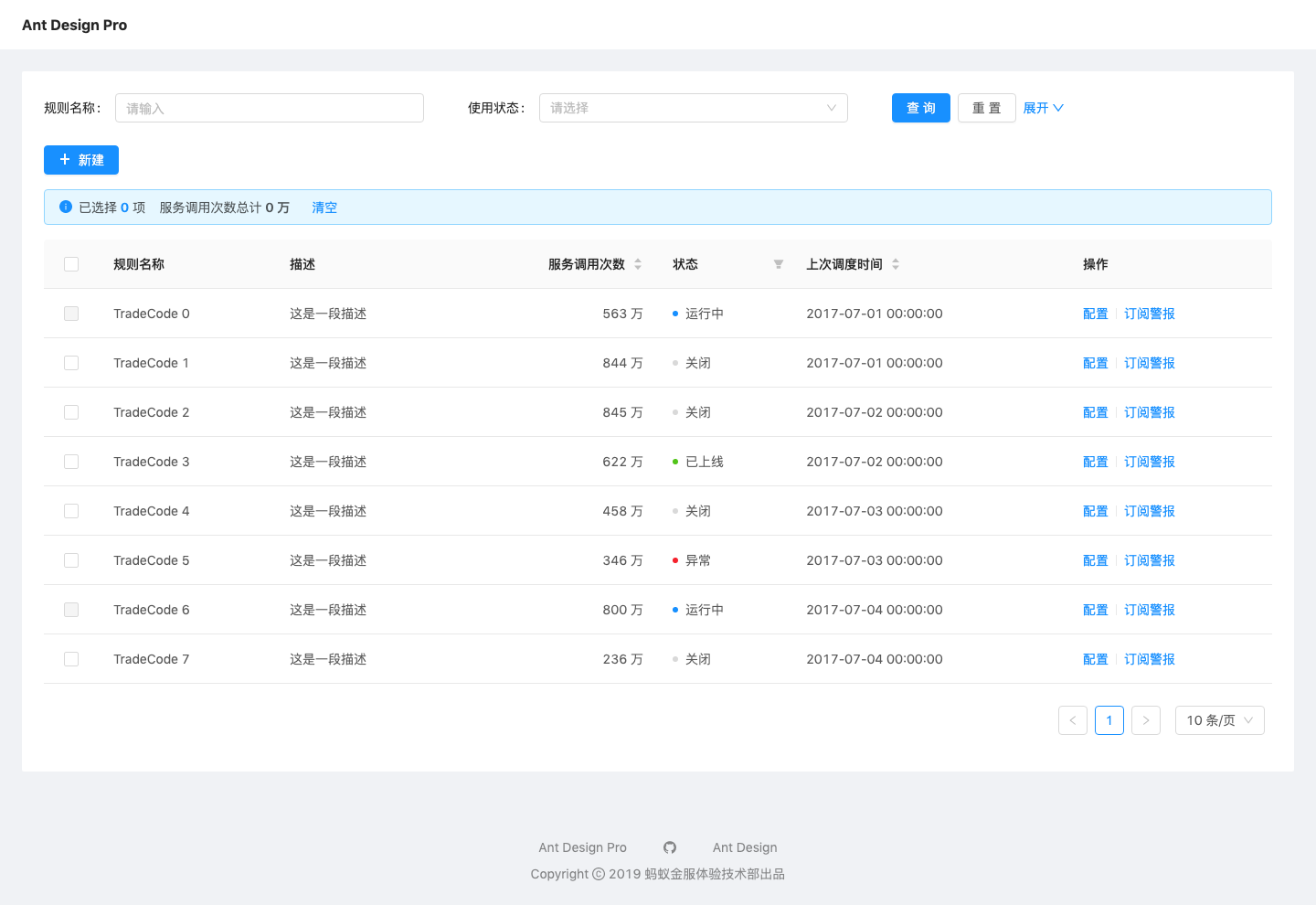This screenshot has width=1316, height=905.
Task: Sort by 服务调用次数 using sorter arrows
Action: [638, 264]
